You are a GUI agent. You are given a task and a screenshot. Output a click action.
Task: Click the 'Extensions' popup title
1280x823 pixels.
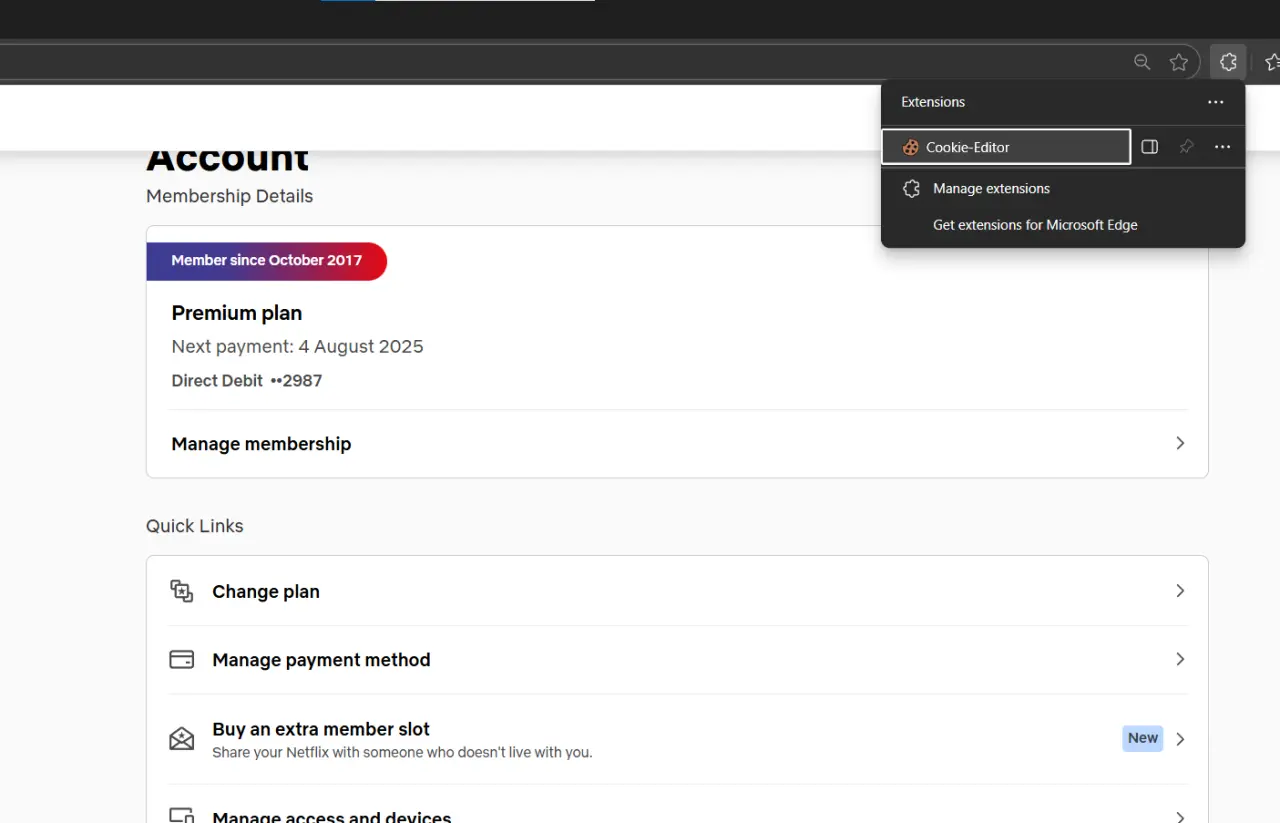click(x=933, y=102)
